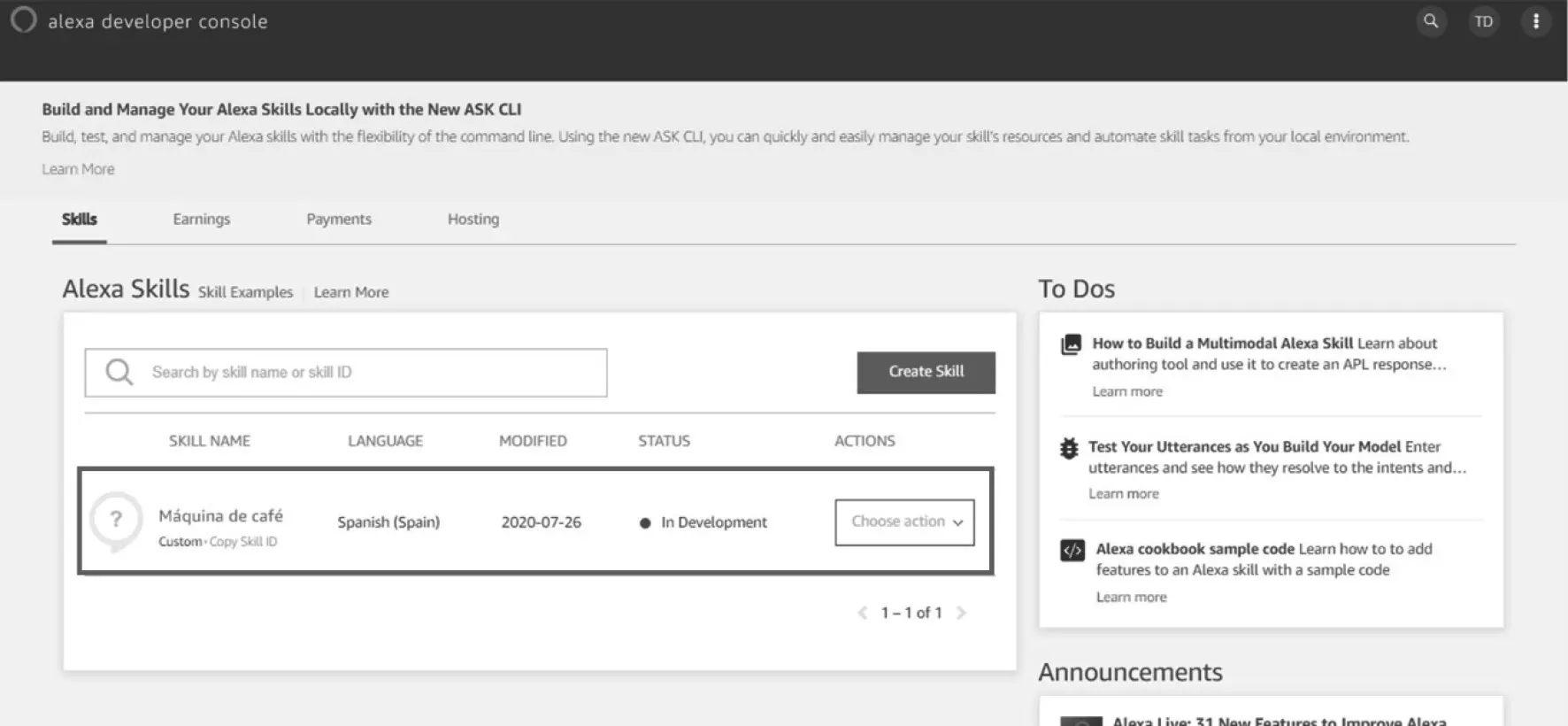Switch to the Earnings tab
The image size is (1568, 726).
pos(202,220)
